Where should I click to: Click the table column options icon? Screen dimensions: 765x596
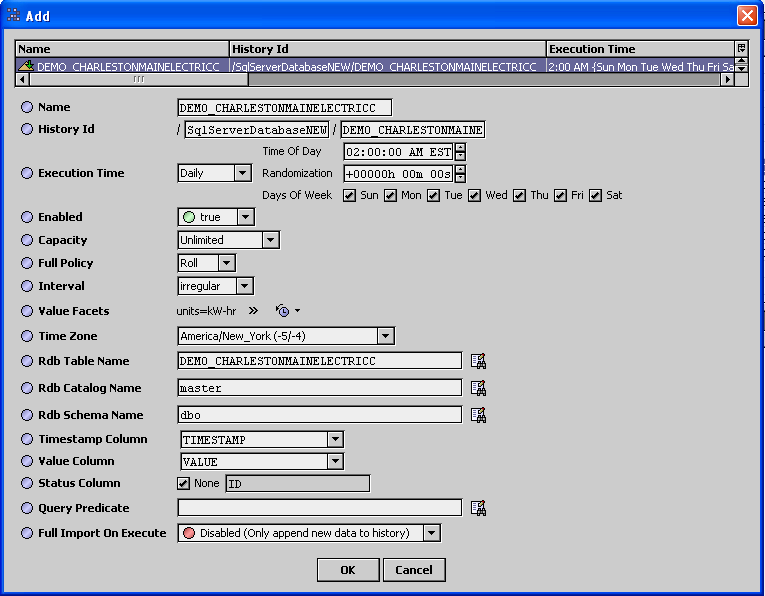(741, 48)
